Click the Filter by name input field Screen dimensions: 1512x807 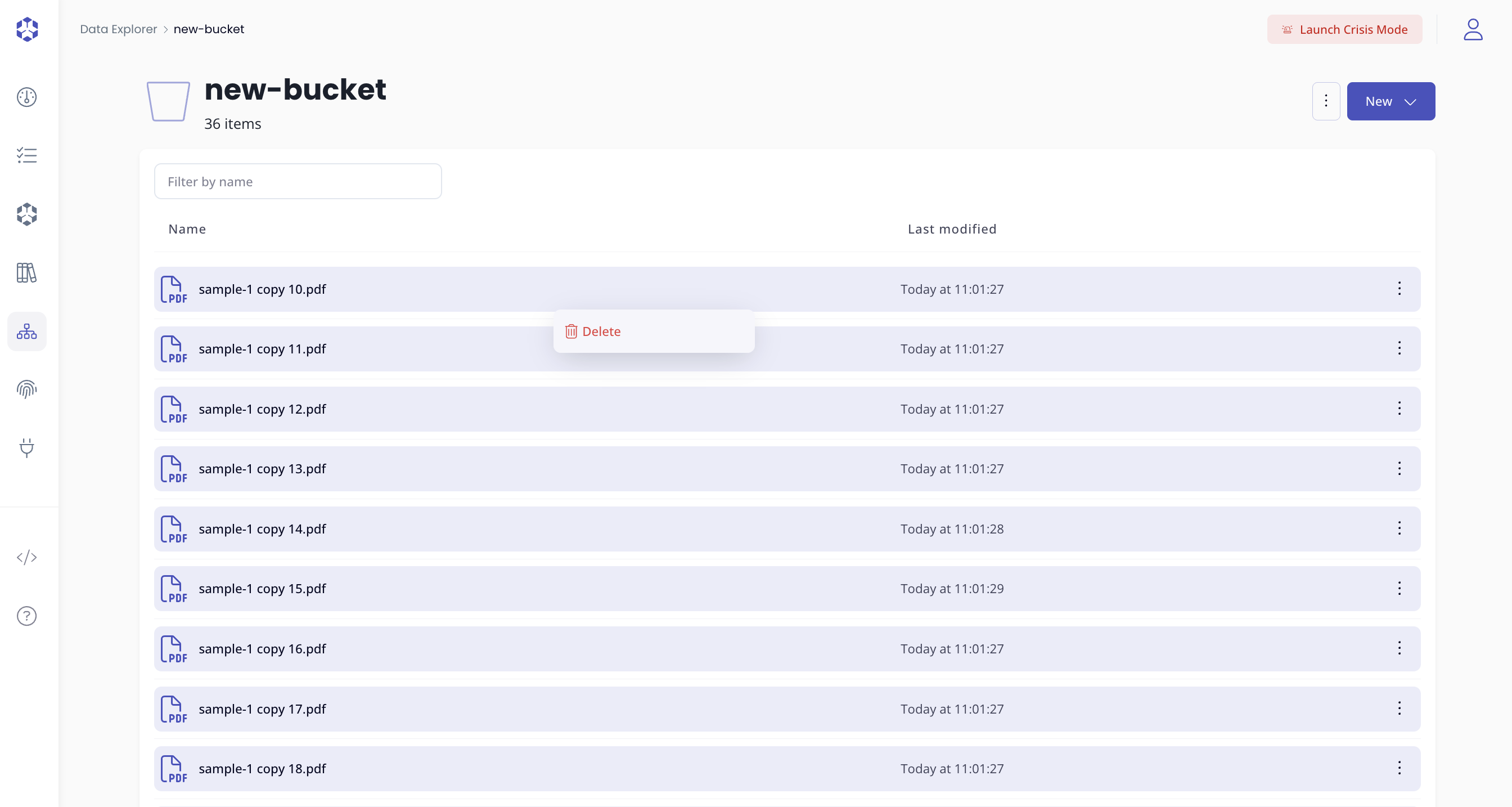[298, 181]
